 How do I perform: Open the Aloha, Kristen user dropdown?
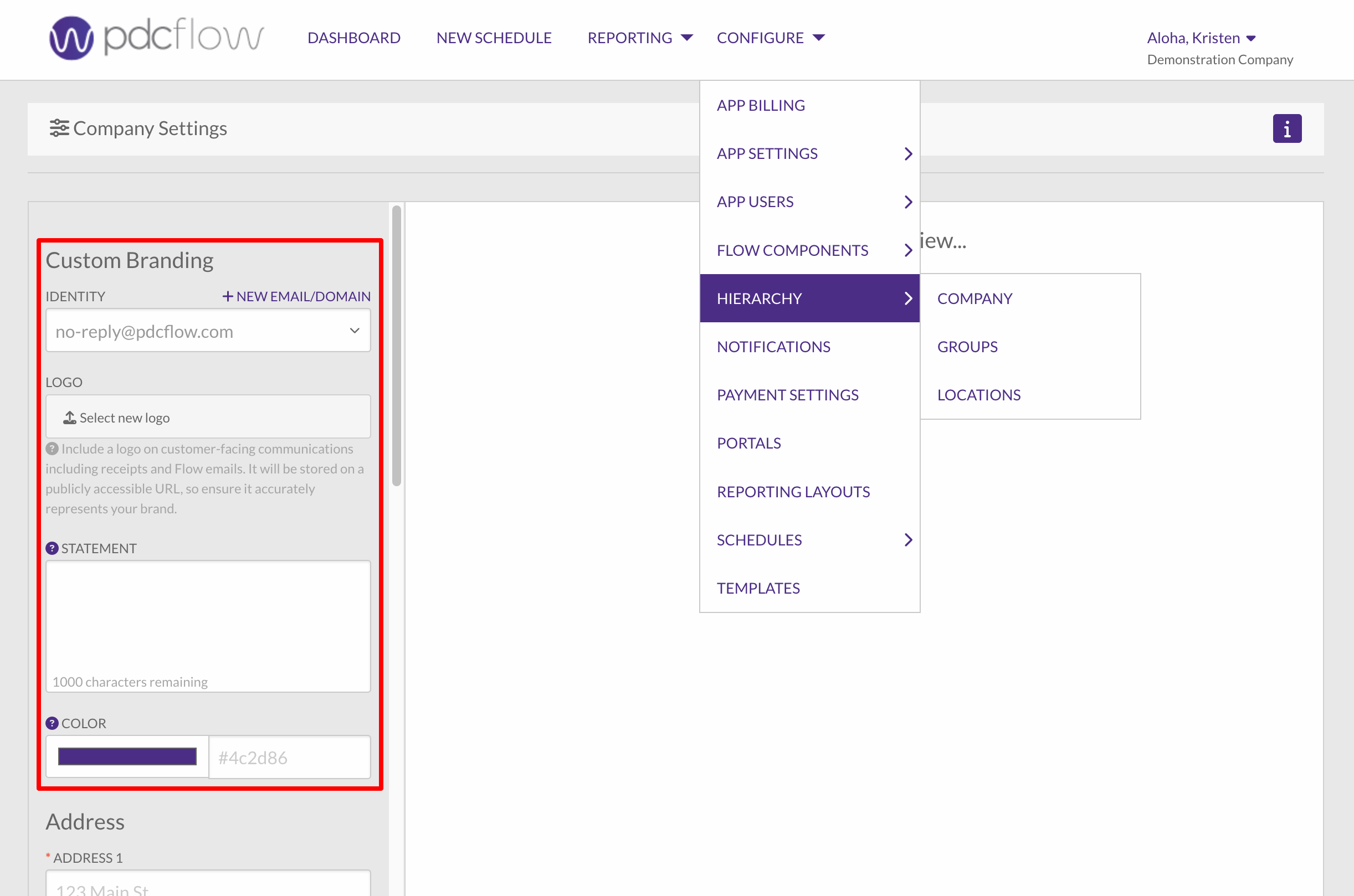pyautogui.click(x=1201, y=38)
